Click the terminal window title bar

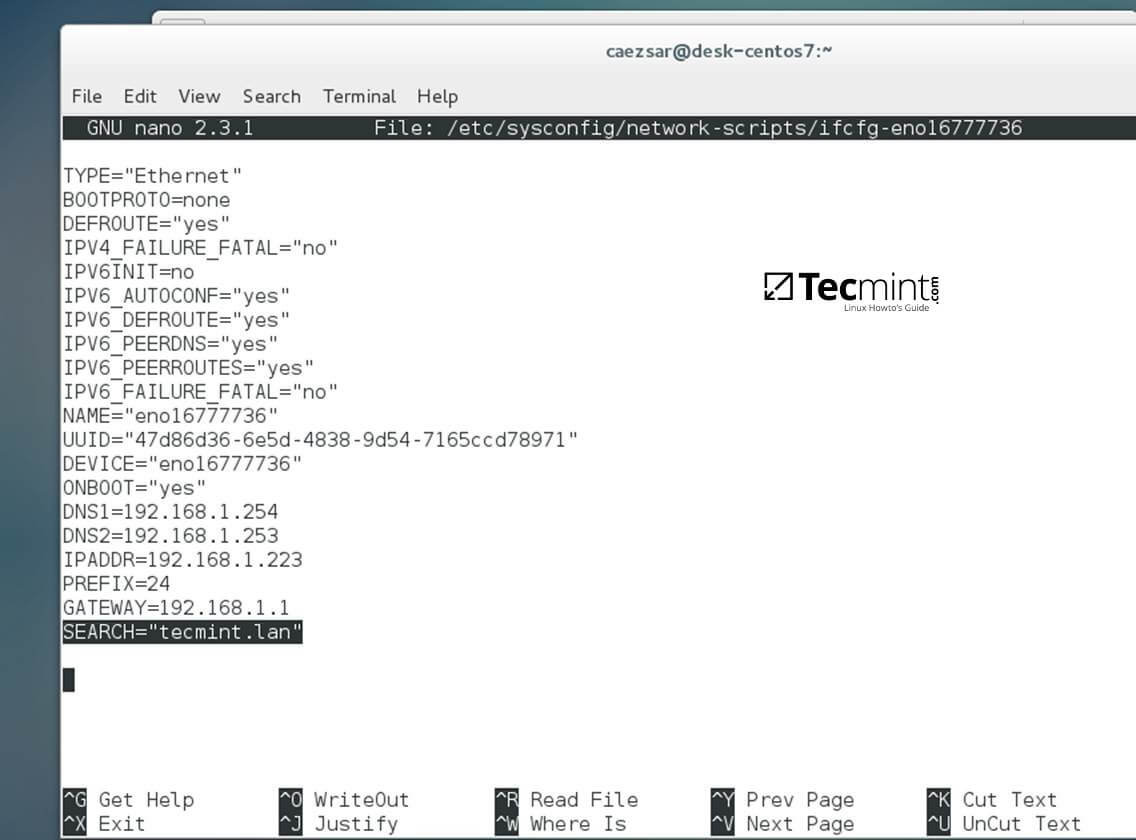pos(718,50)
